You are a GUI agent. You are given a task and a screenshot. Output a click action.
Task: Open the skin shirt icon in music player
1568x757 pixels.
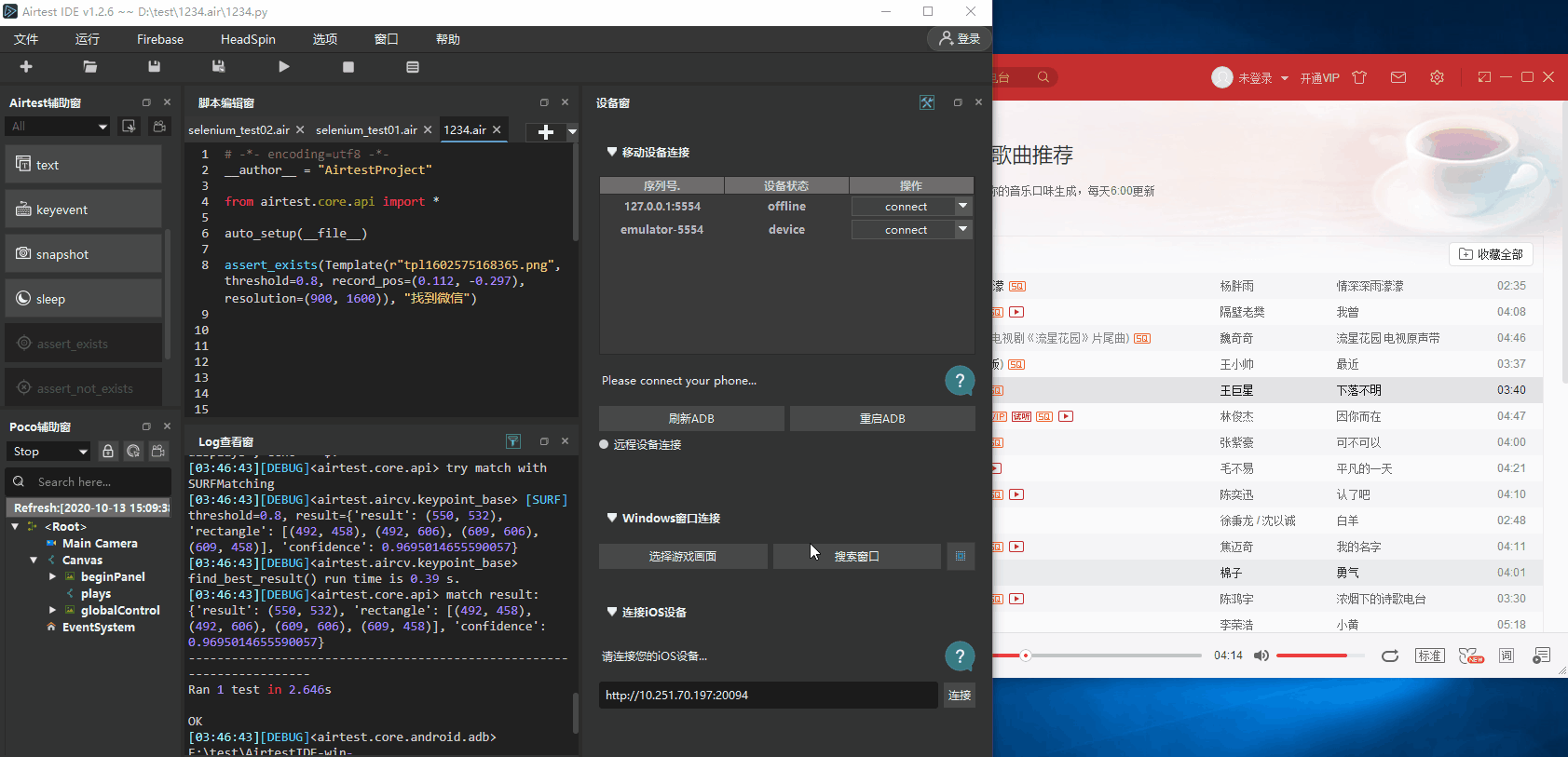(x=1359, y=77)
